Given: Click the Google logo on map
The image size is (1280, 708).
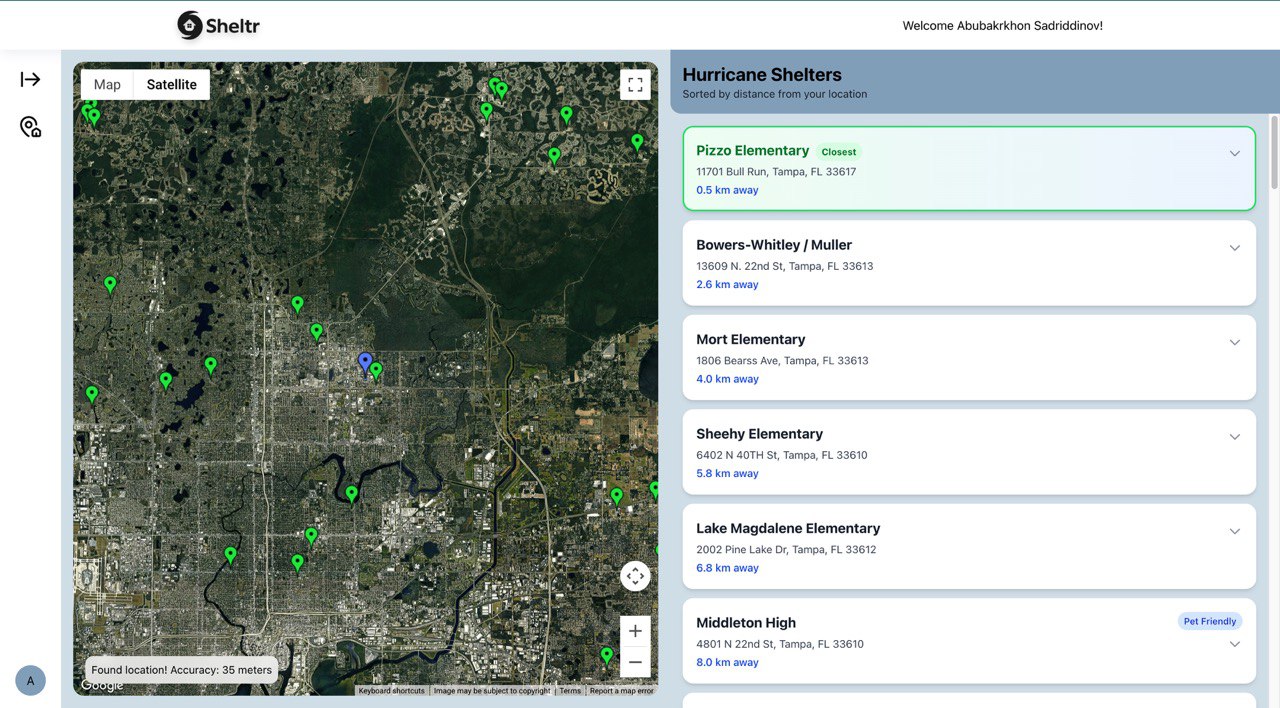Looking at the screenshot, I should [x=102, y=685].
